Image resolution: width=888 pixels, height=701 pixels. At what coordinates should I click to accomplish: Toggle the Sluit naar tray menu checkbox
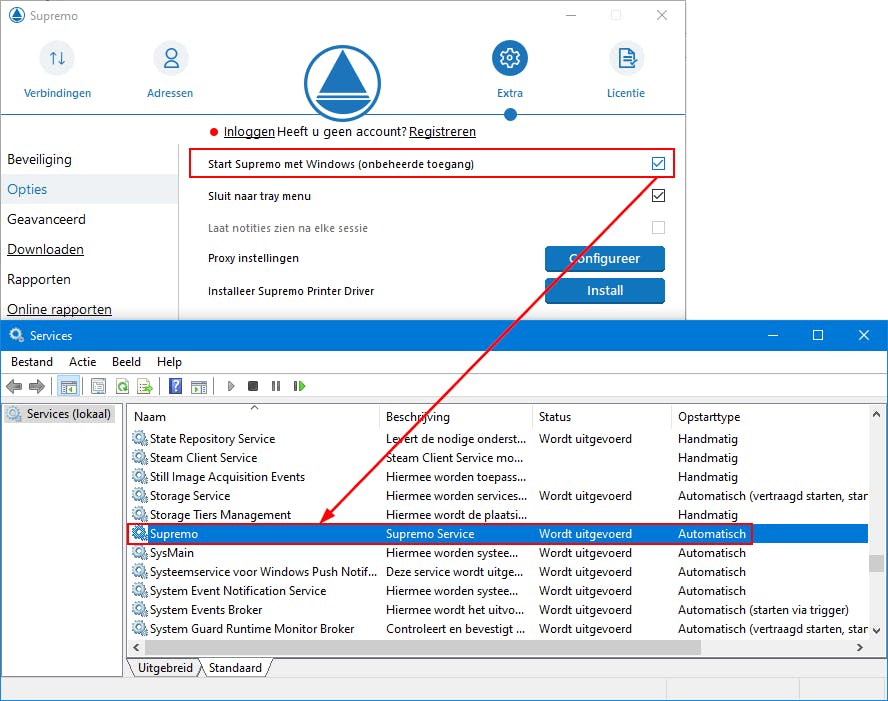tap(658, 196)
